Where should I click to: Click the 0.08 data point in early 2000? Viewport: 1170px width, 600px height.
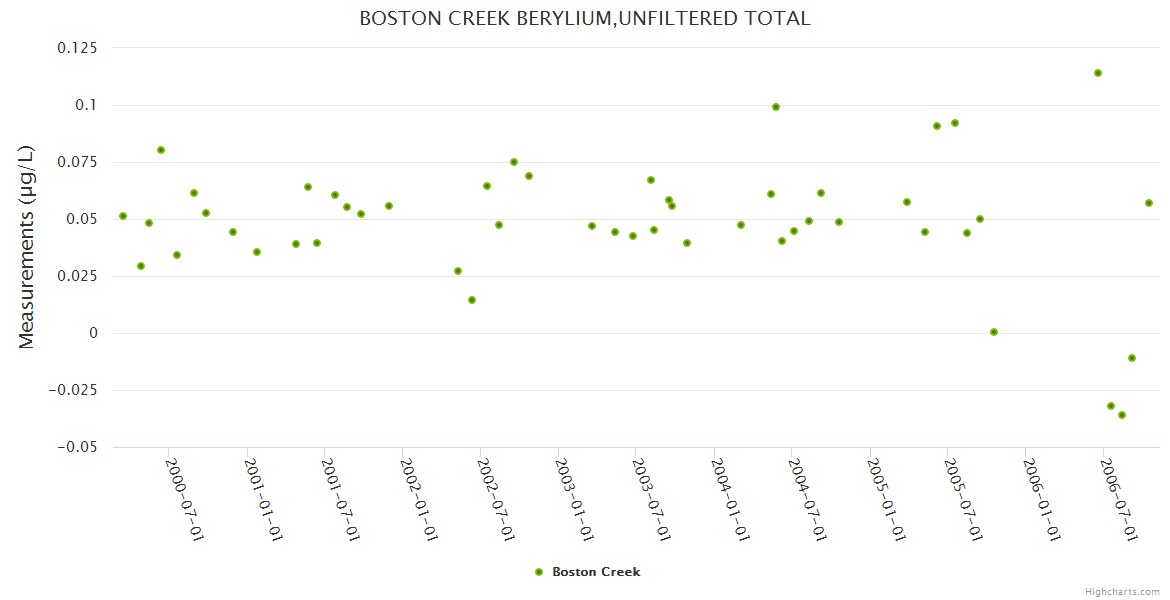(x=161, y=150)
